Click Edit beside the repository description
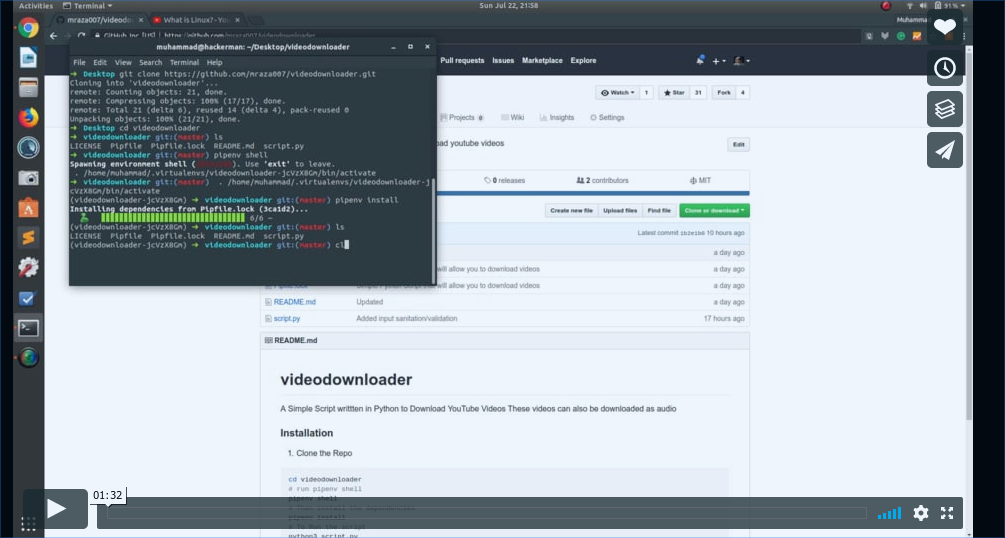1005x538 pixels. pyautogui.click(x=738, y=145)
